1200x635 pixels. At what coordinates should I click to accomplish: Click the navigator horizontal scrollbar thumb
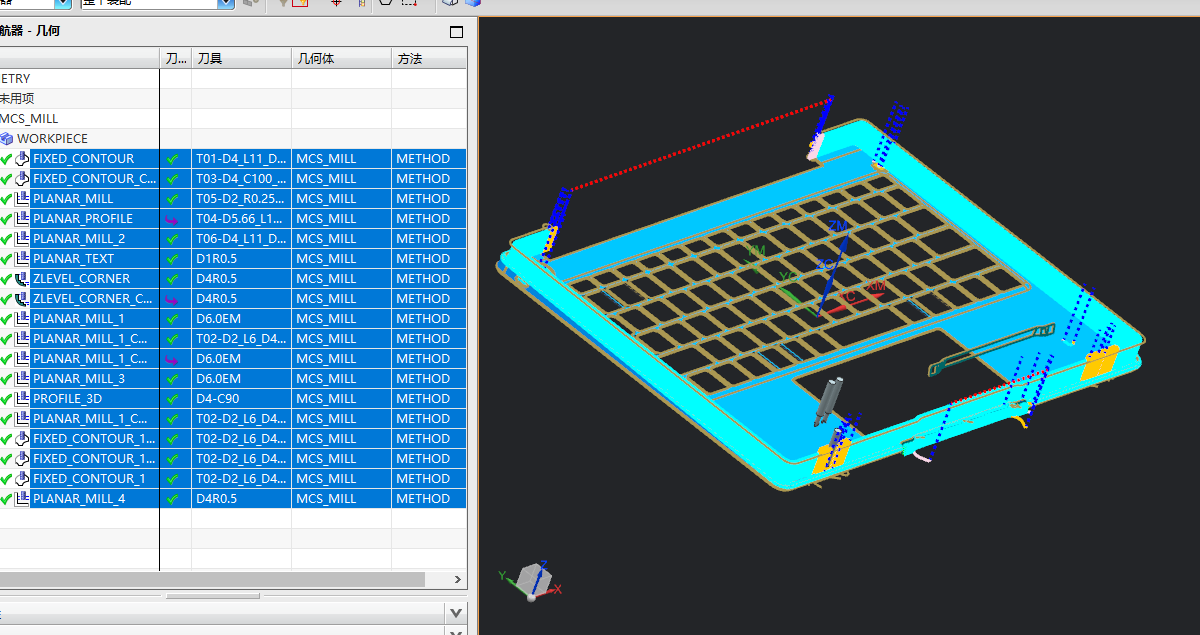tap(212, 579)
